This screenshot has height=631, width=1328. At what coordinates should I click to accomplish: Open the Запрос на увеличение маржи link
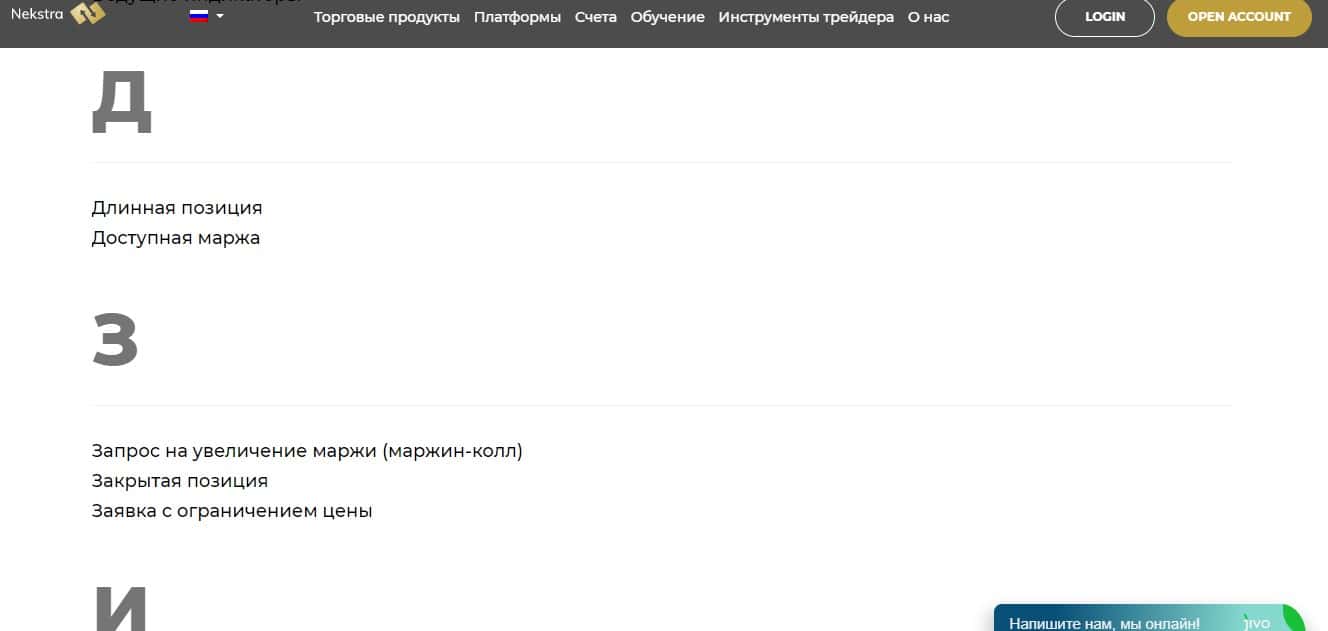tap(307, 451)
